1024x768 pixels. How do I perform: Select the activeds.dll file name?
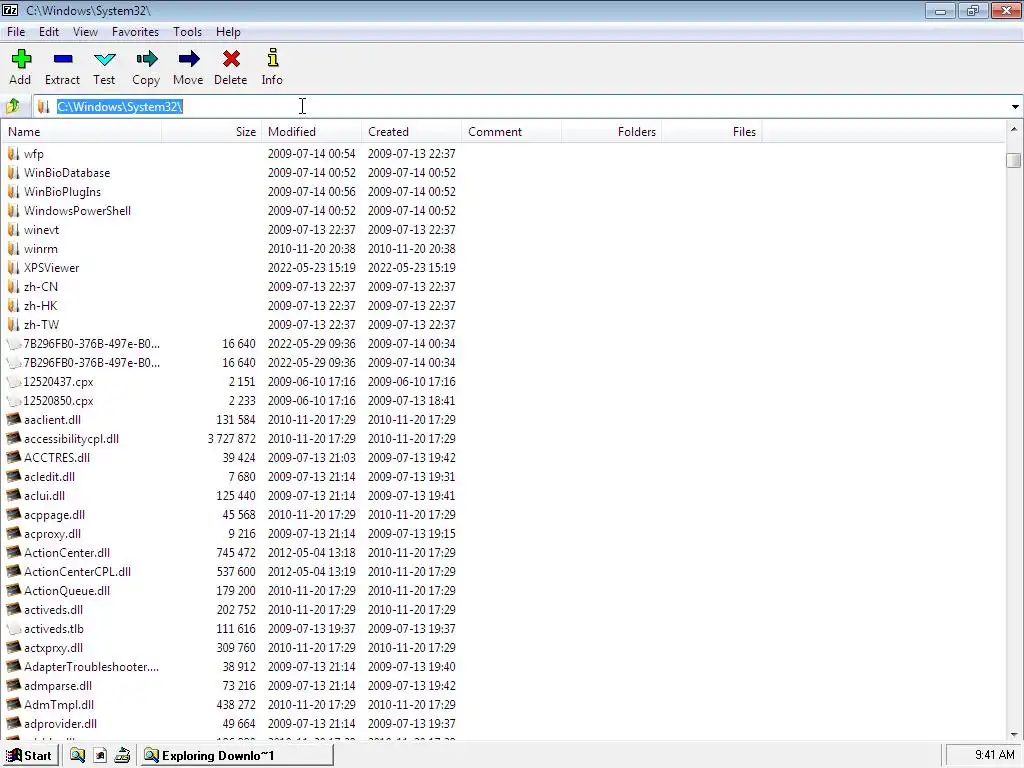(54, 609)
